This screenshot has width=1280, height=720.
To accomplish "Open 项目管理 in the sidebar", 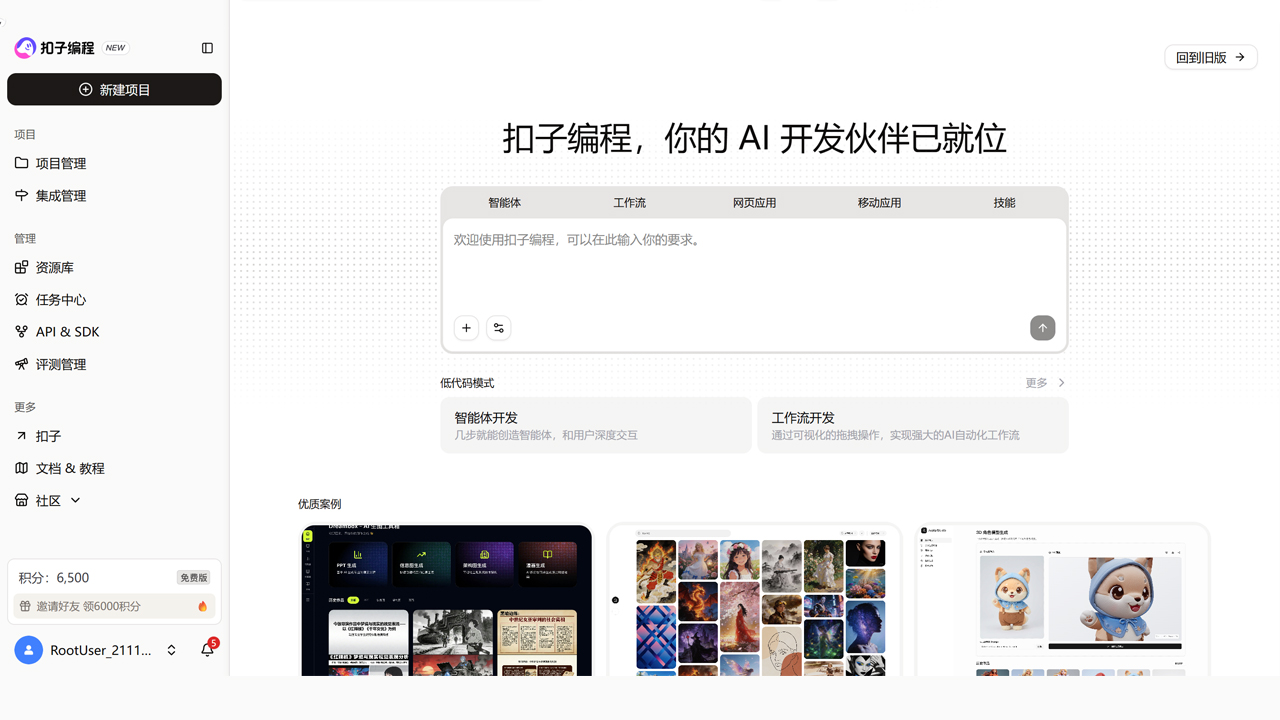I will coord(114,163).
